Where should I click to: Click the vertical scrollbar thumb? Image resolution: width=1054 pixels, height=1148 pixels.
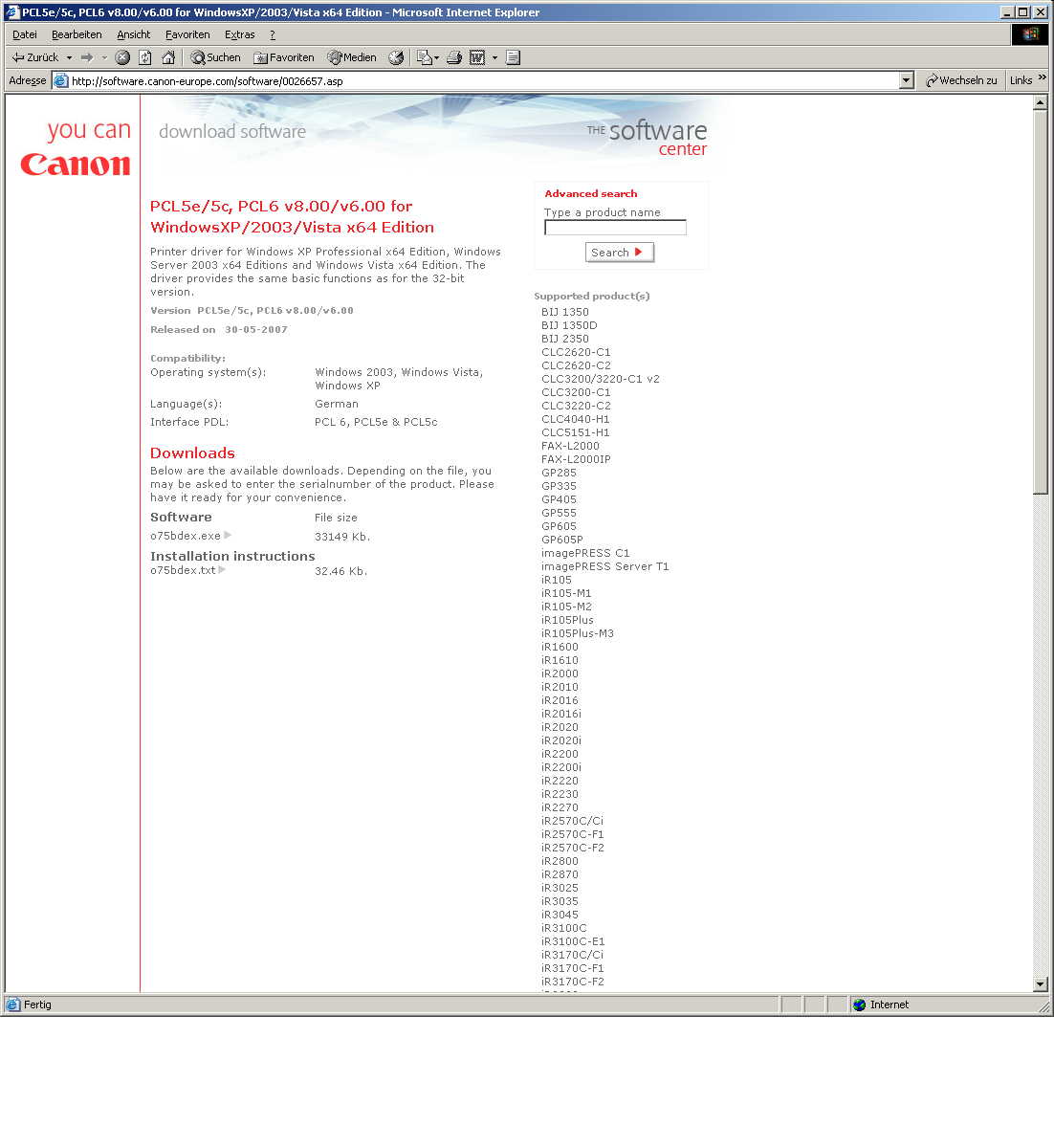tap(1041, 301)
